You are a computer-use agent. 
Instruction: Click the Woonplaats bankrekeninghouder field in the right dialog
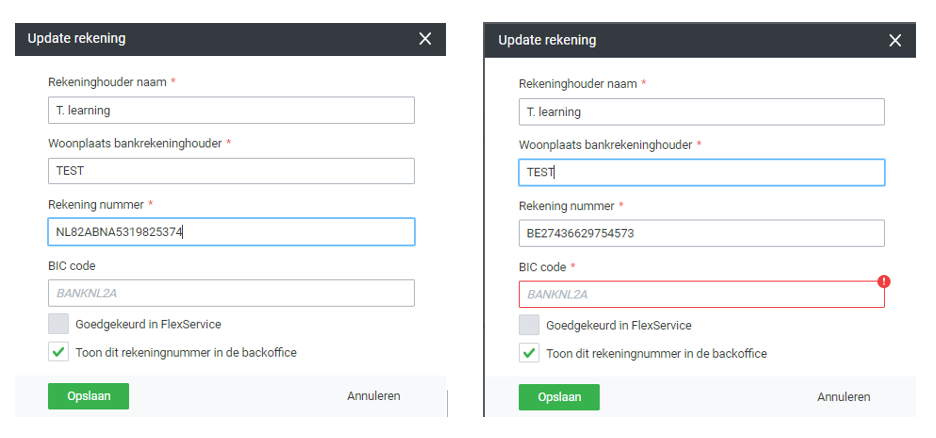coord(701,172)
